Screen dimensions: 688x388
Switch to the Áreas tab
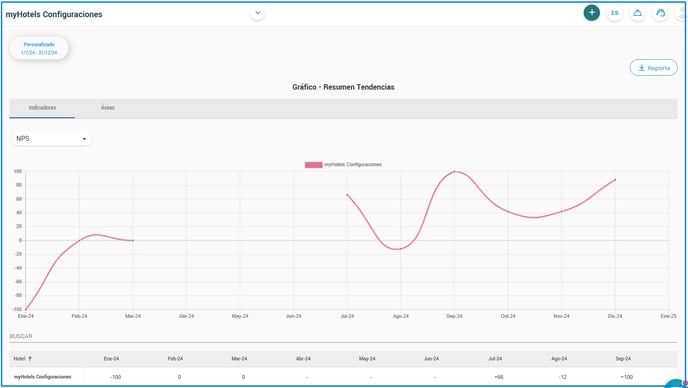pos(108,108)
